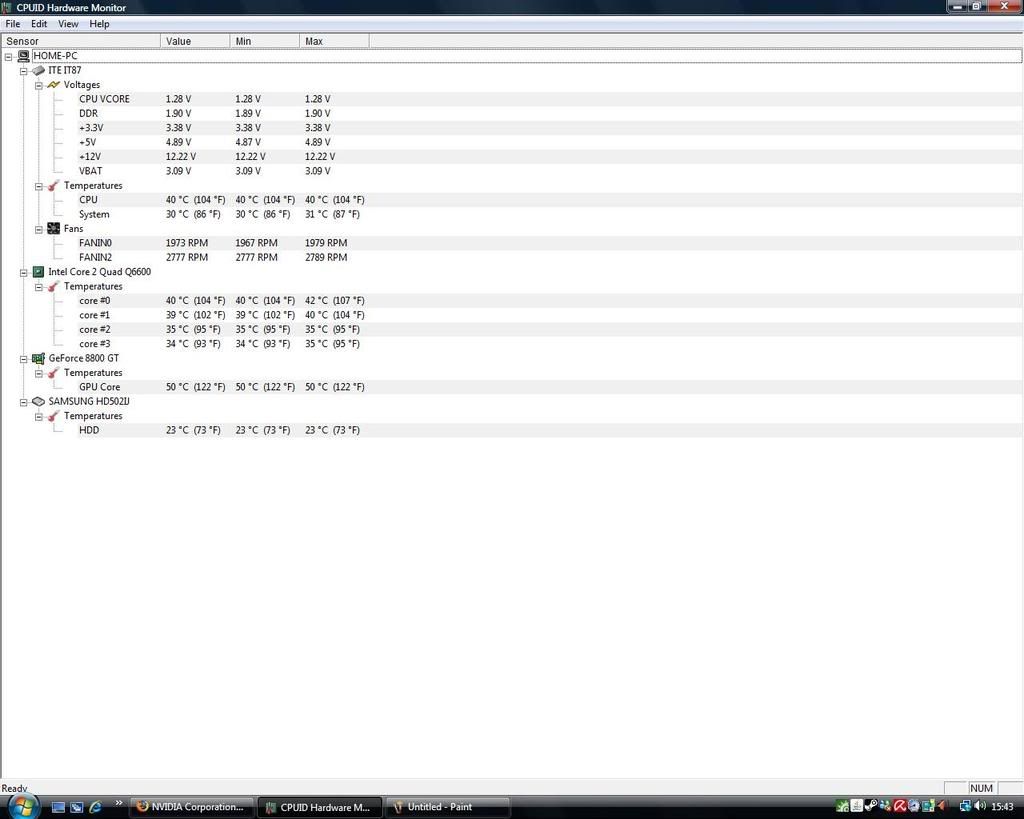
Task: Click the 15:43 taskbar clock
Action: [1003, 807]
